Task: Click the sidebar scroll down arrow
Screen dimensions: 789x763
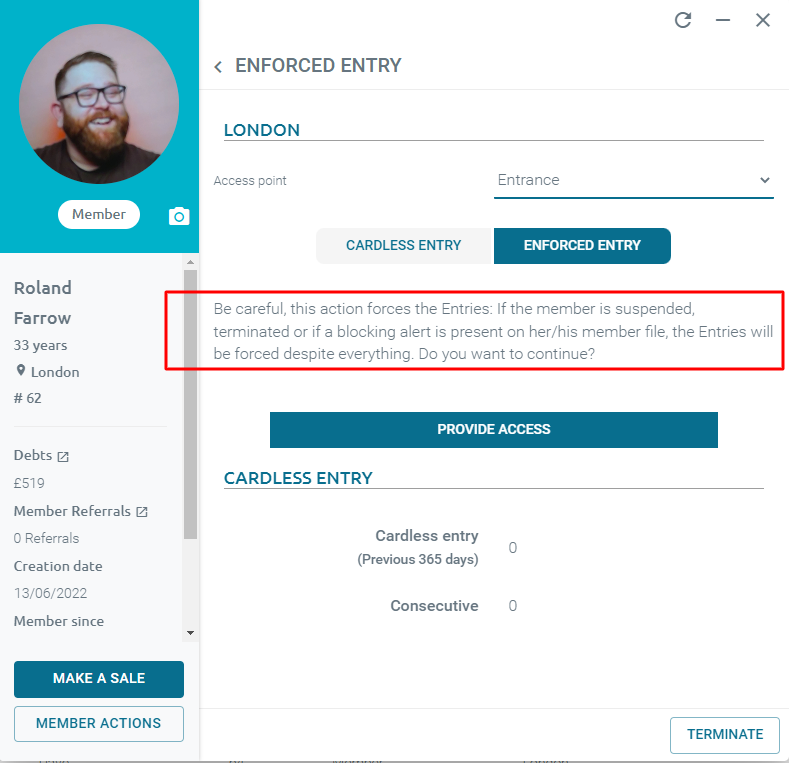Action: pos(190,633)
